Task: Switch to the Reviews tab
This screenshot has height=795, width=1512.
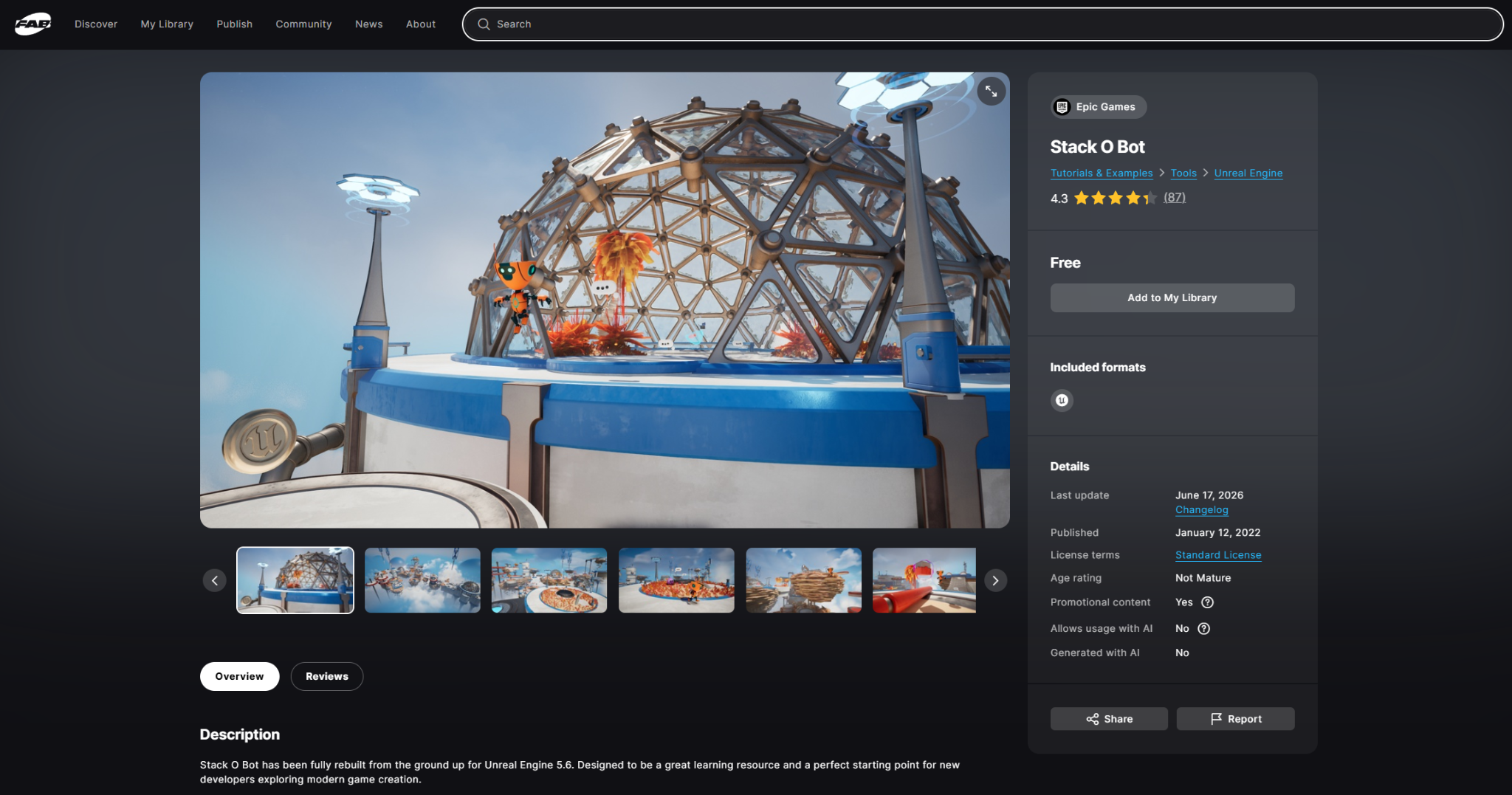Action: 327,676
